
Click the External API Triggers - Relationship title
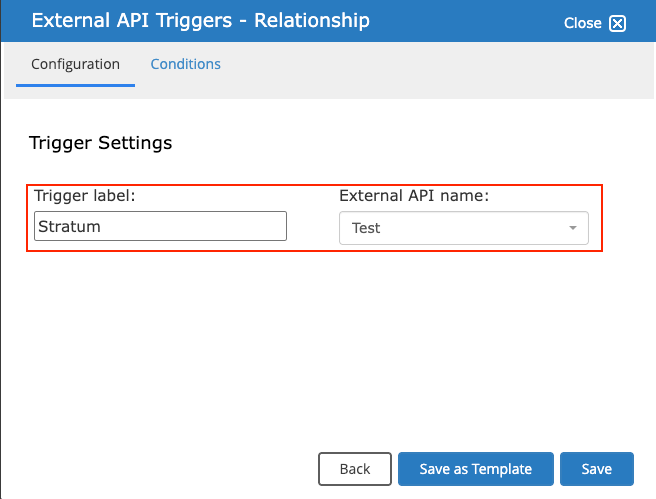(200, 20)
